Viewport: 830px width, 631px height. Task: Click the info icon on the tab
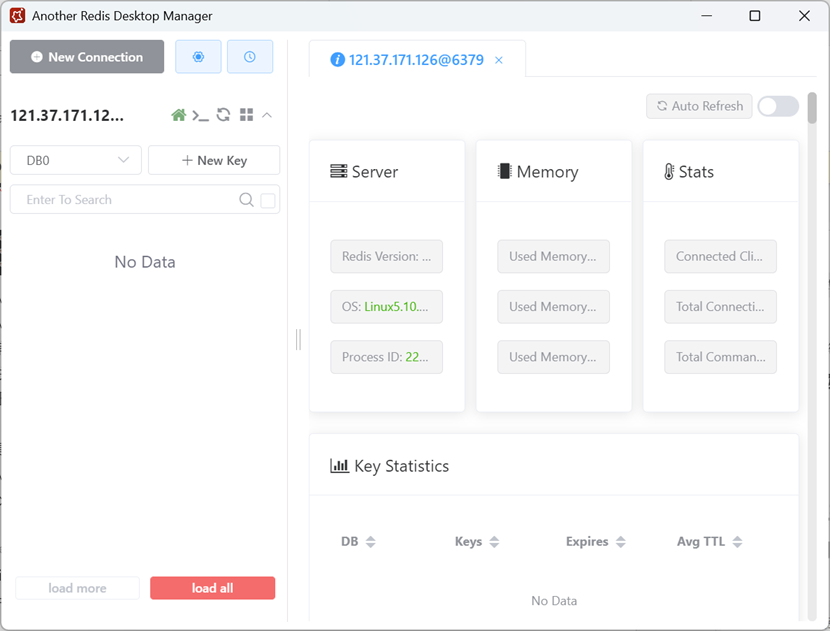337,60
